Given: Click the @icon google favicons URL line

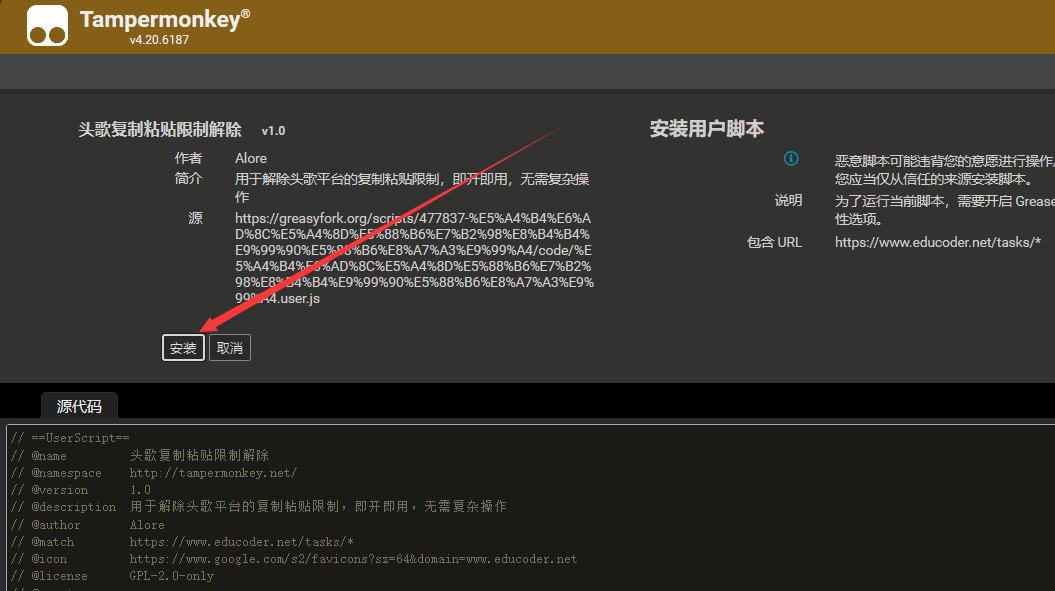Looking at the screenshot, I should pos(294,559).
